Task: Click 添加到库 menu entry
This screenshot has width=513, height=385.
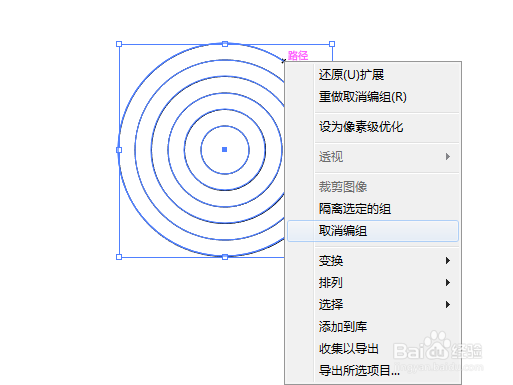Action: tap(373, 327)
